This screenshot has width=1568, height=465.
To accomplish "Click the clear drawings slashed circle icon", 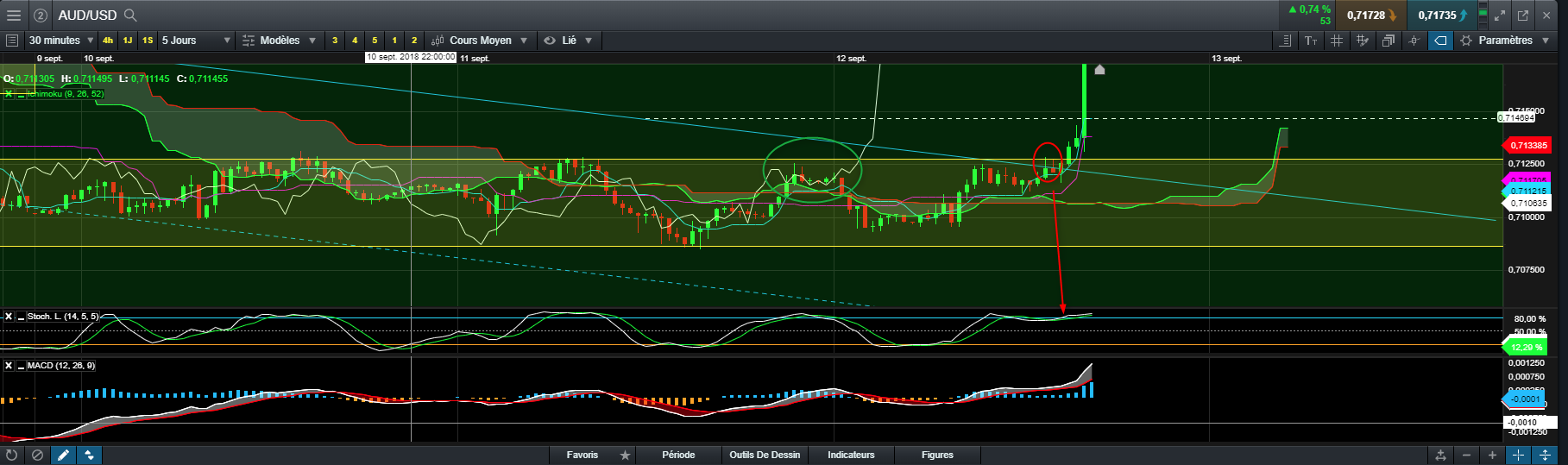I will [37, 455].
